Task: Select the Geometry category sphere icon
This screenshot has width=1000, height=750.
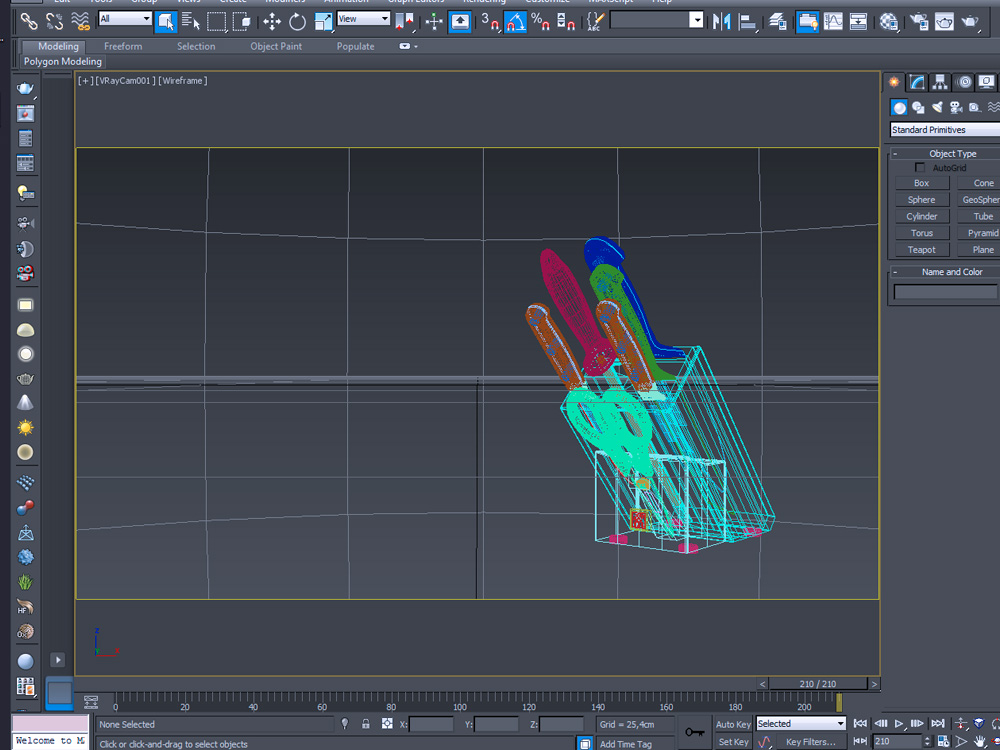Action: coord(899,107)
